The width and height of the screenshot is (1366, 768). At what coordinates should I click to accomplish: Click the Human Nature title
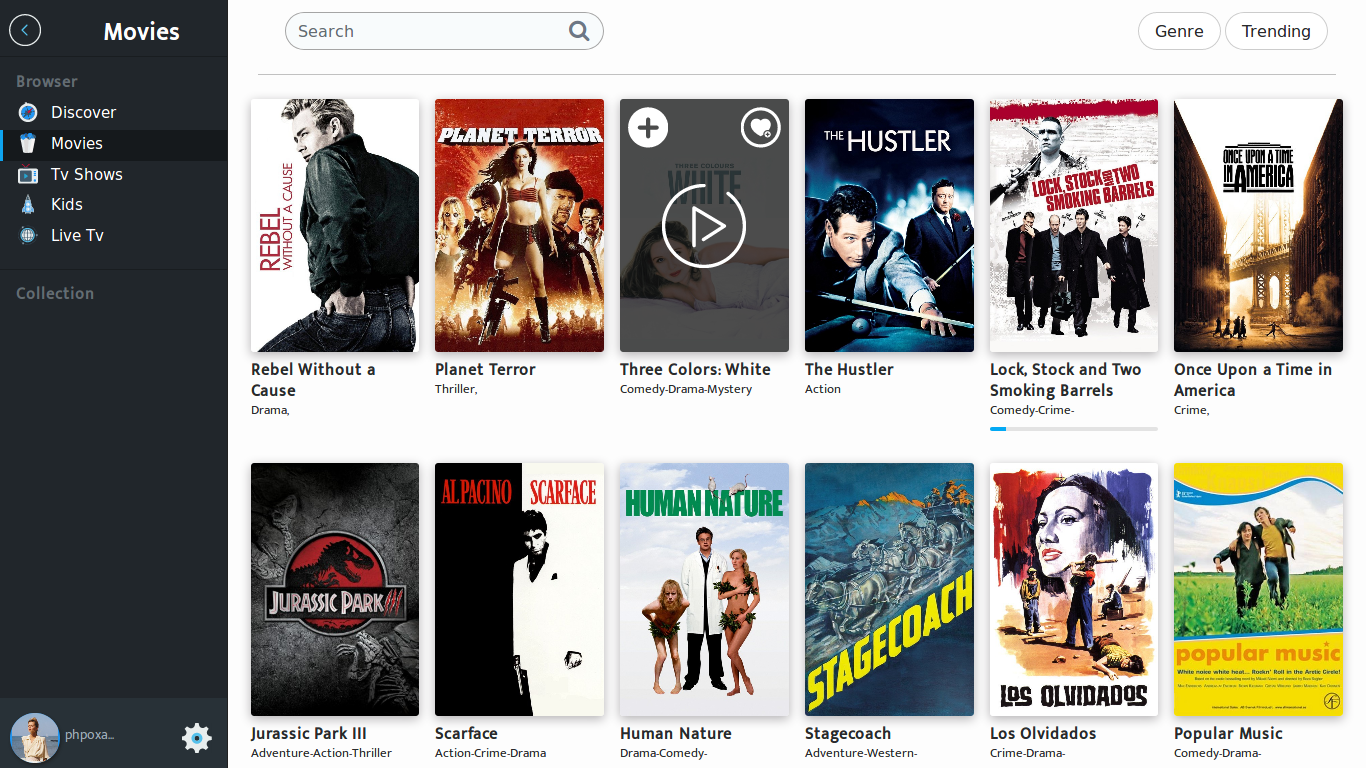[676, 733]
